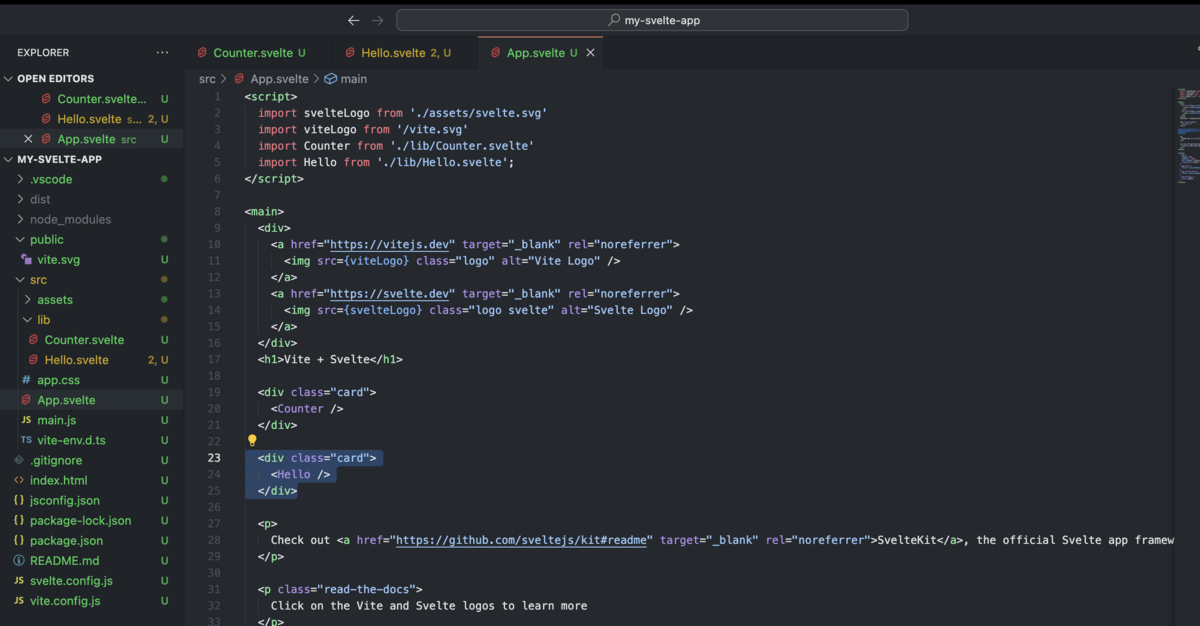This screenshot has width=1200, height=626.
Task: Show code actions lightbulb at line 22
Action: 252,440
